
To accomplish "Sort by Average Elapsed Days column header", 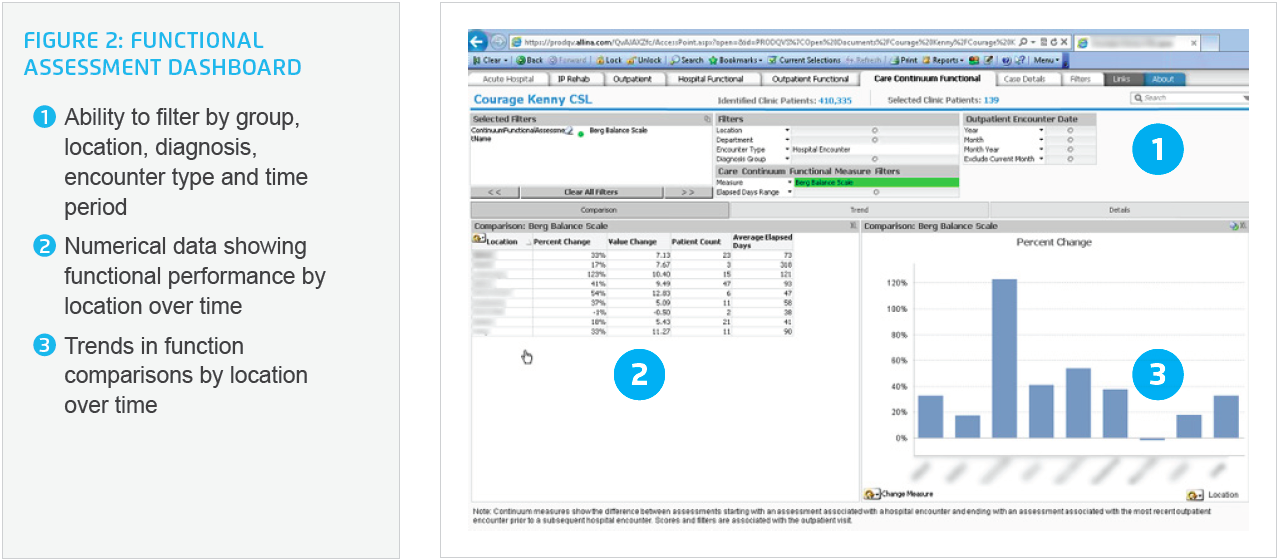I will tap(762, 241).
